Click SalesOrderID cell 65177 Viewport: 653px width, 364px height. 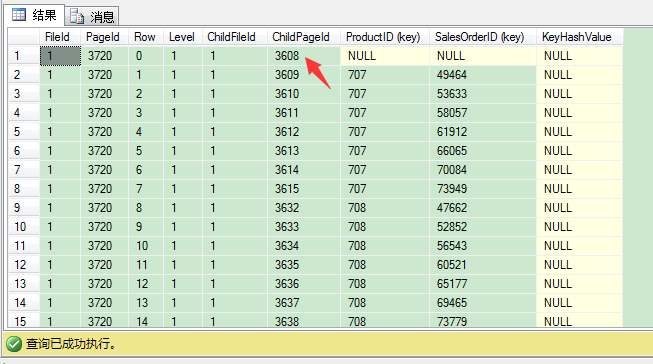click(x=483, y=284)
